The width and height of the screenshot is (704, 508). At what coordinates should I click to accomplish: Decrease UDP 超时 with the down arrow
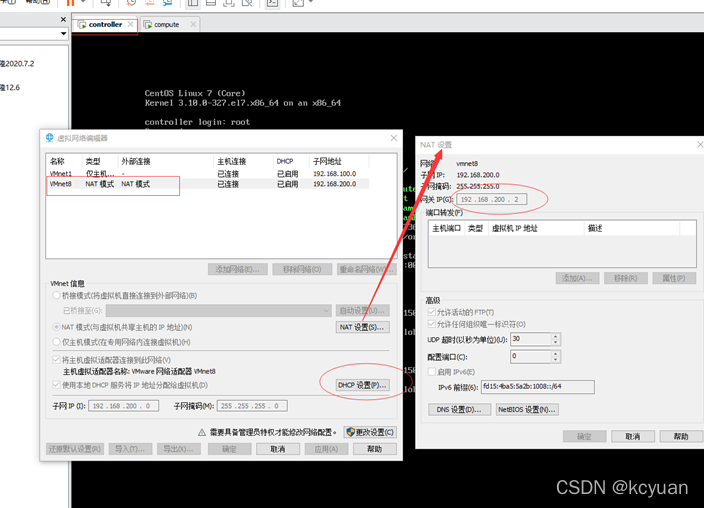(x=556, y=342)
